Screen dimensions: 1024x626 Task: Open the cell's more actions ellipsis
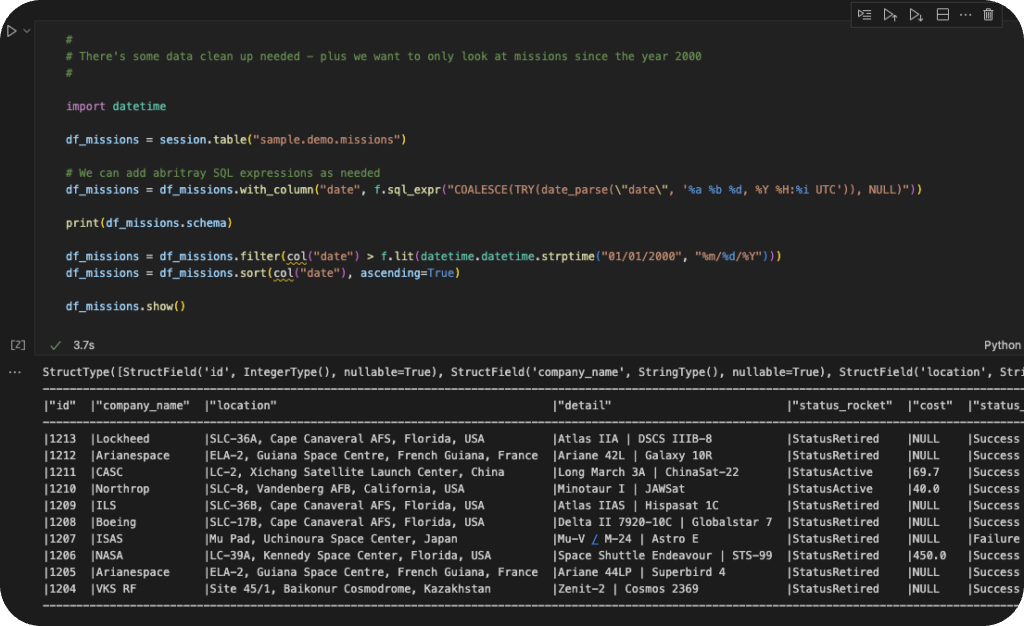point(965,15)
